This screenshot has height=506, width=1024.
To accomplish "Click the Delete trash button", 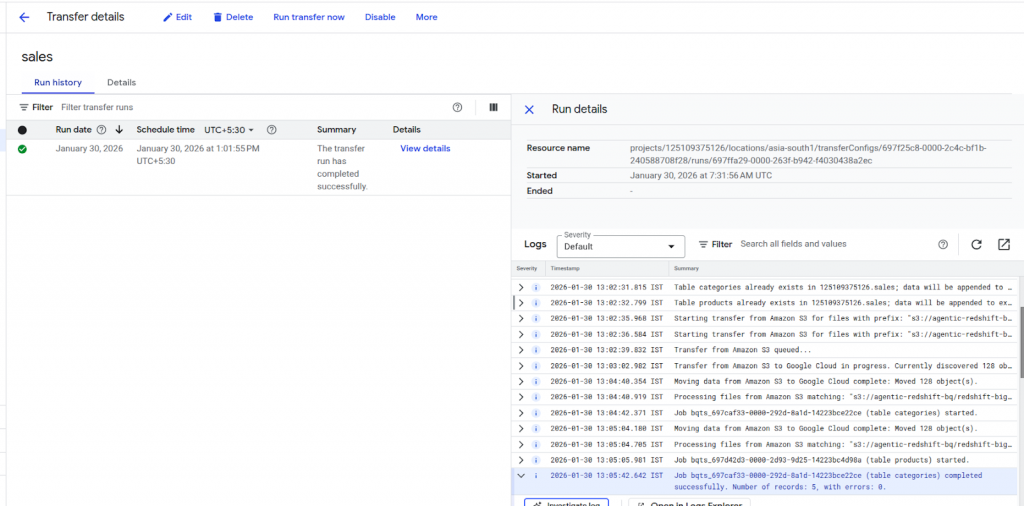I will 232,17.
